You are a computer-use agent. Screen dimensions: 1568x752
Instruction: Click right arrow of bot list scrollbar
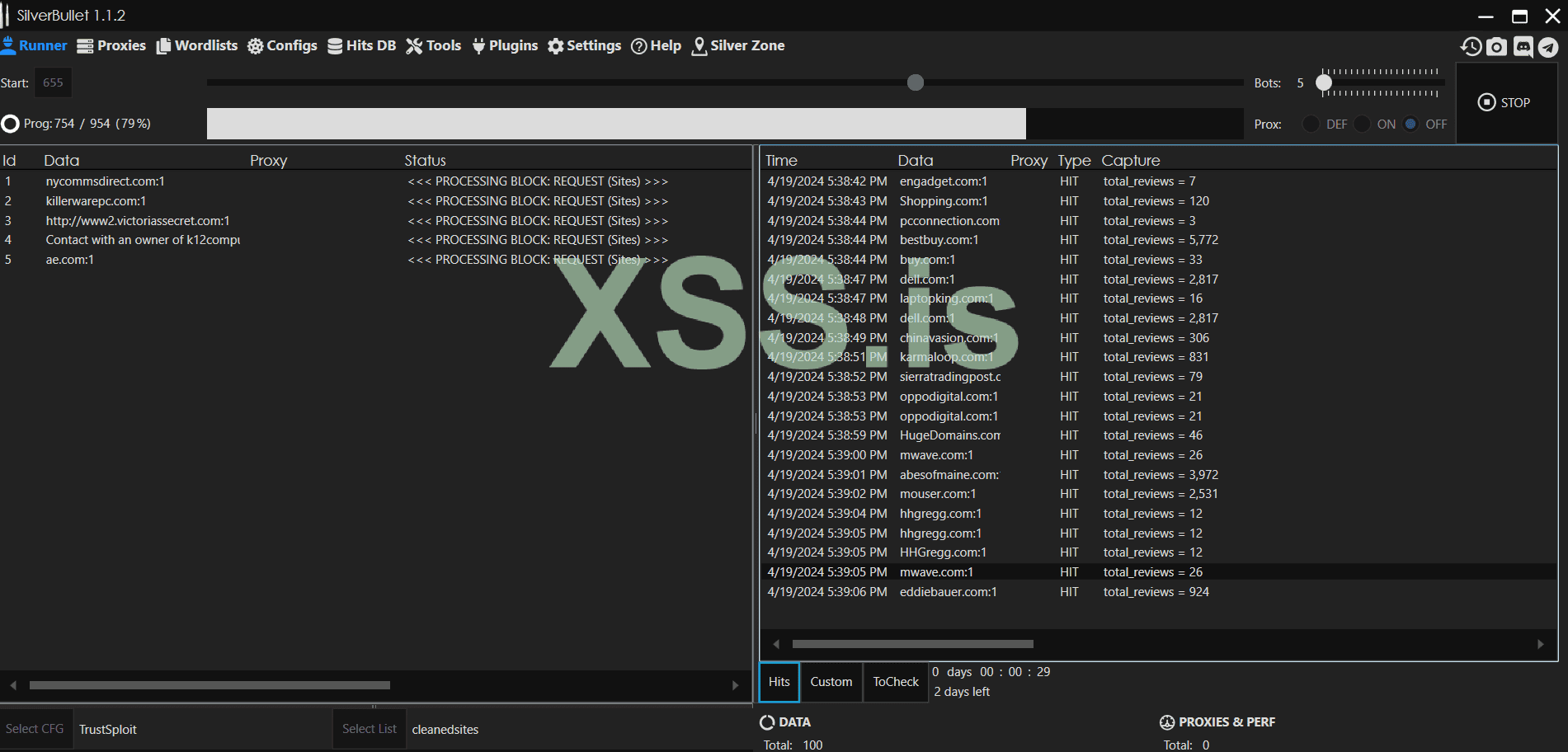point(735,685)
